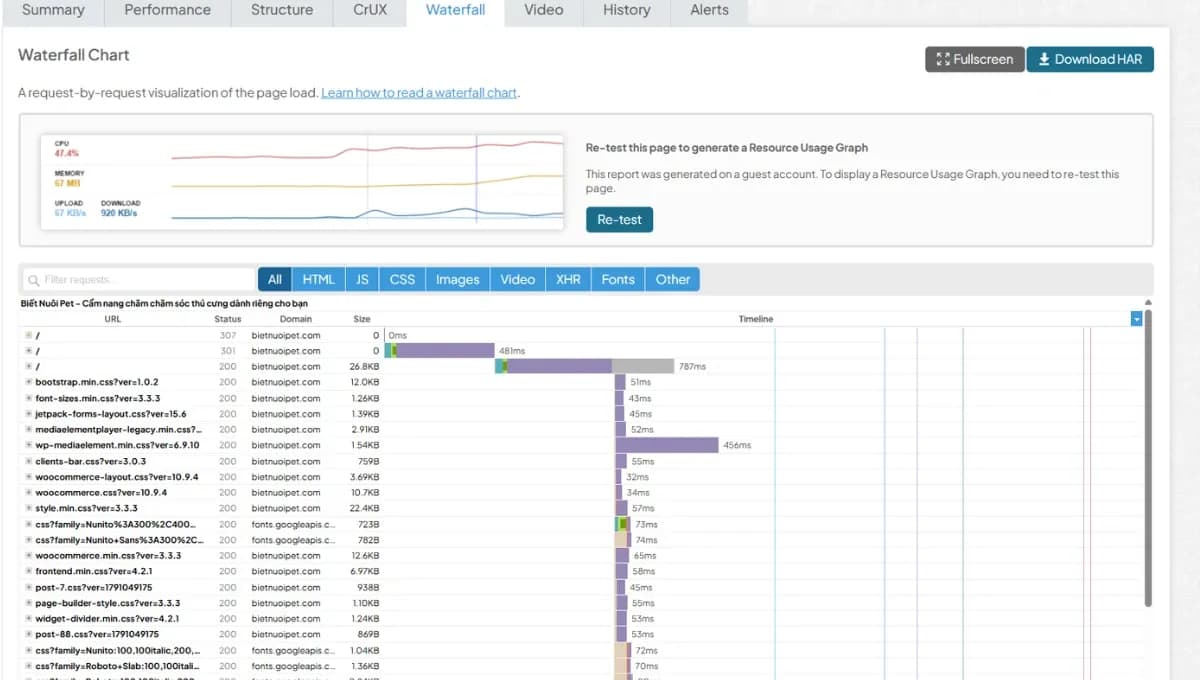1200x680 pixels.
Task: Filter requests by XHR
Action: click(568, 280)
